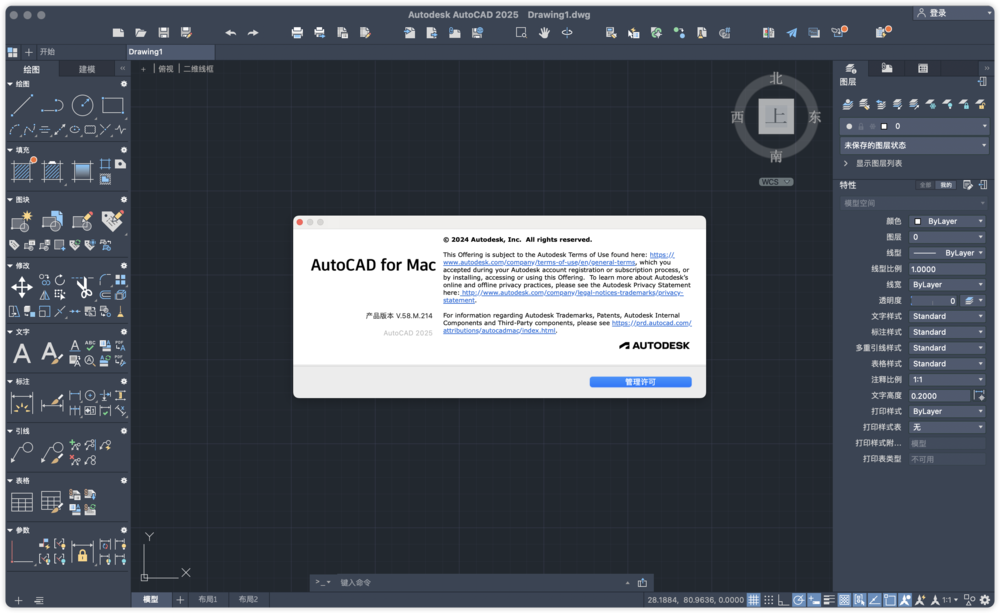Click the 线型比例 value field
Viewport: 1000px width, 613px height.
[x=947, y=269]
